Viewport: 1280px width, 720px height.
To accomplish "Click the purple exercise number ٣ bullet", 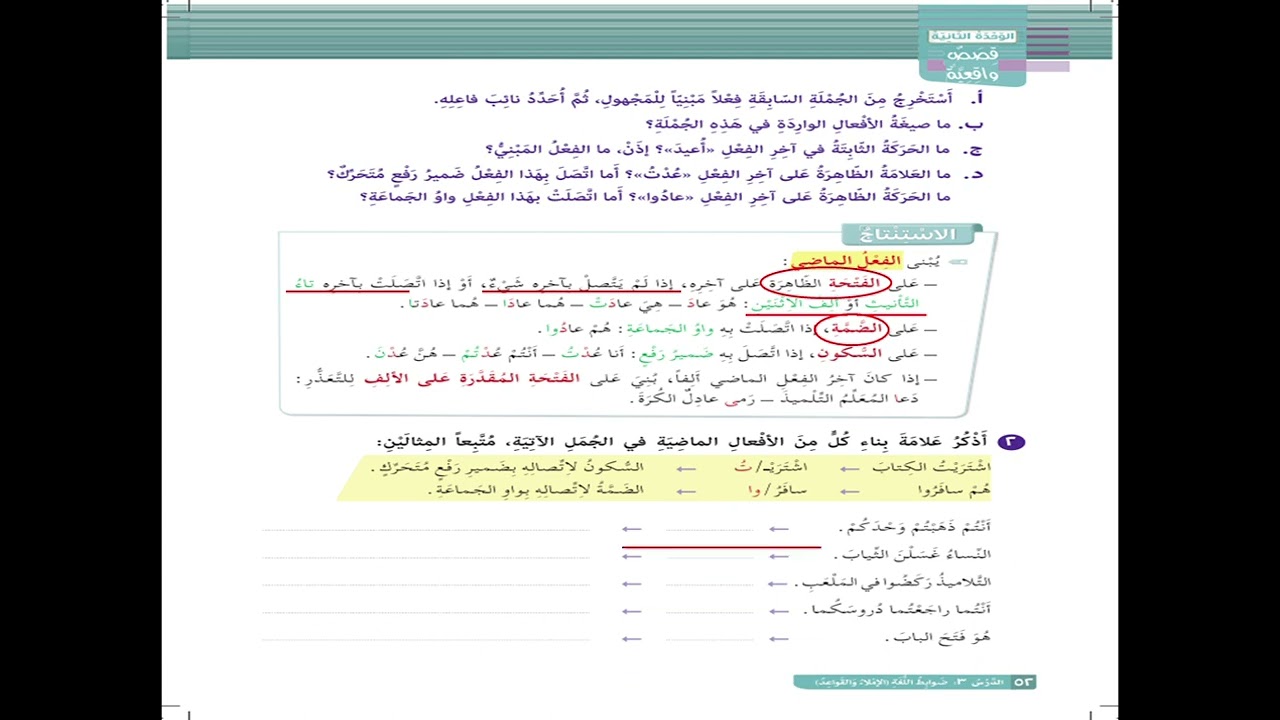I will [x=1011, y=441].
